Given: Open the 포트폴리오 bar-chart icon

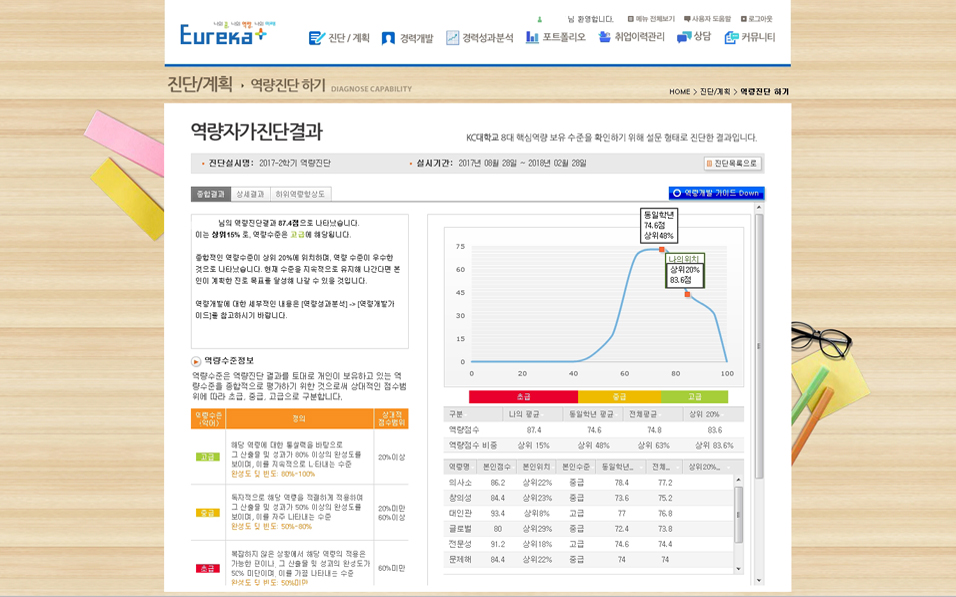Looking at the screenshot, I should tap(532, 38).
